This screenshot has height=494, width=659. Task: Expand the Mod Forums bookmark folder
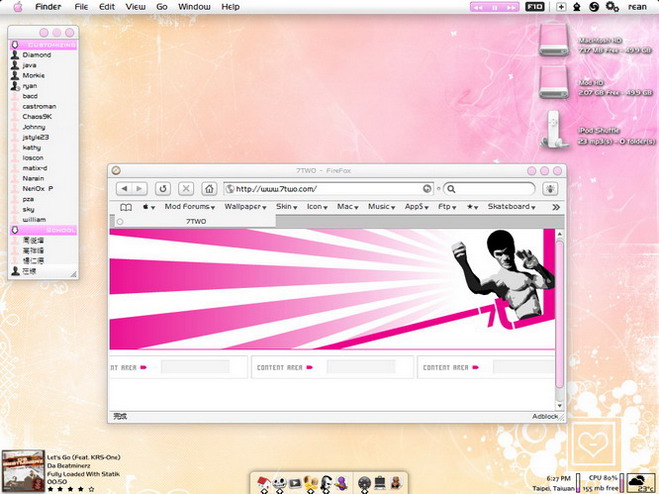190,207
